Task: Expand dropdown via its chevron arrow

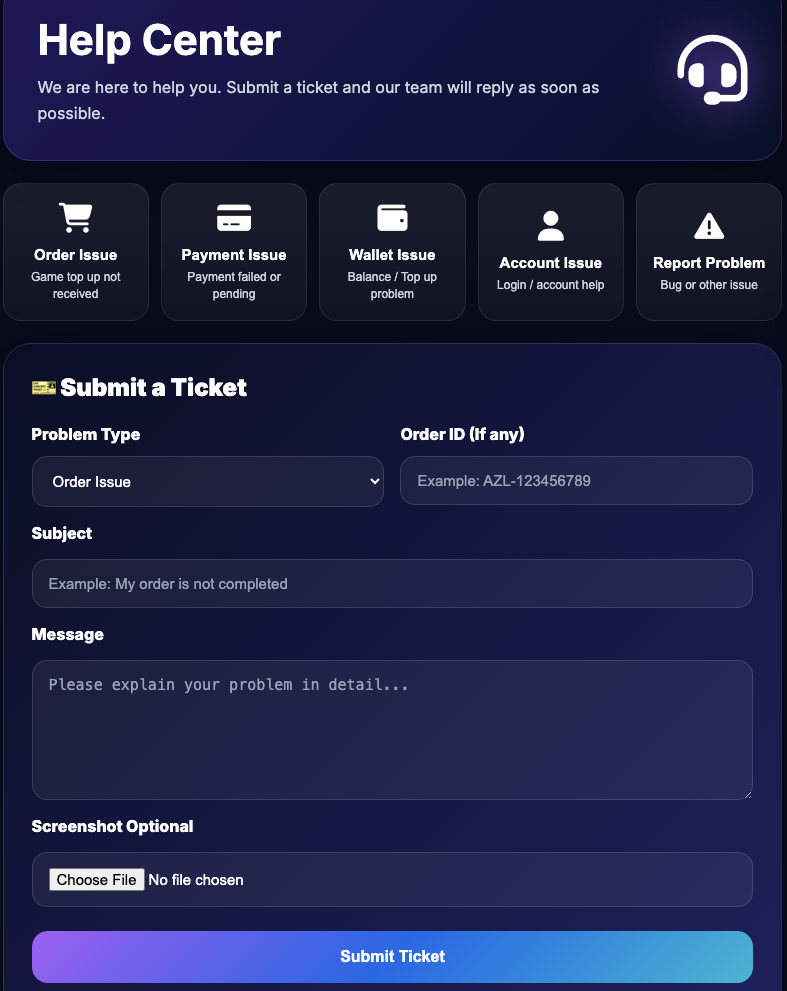Action: tap(374, 482)
